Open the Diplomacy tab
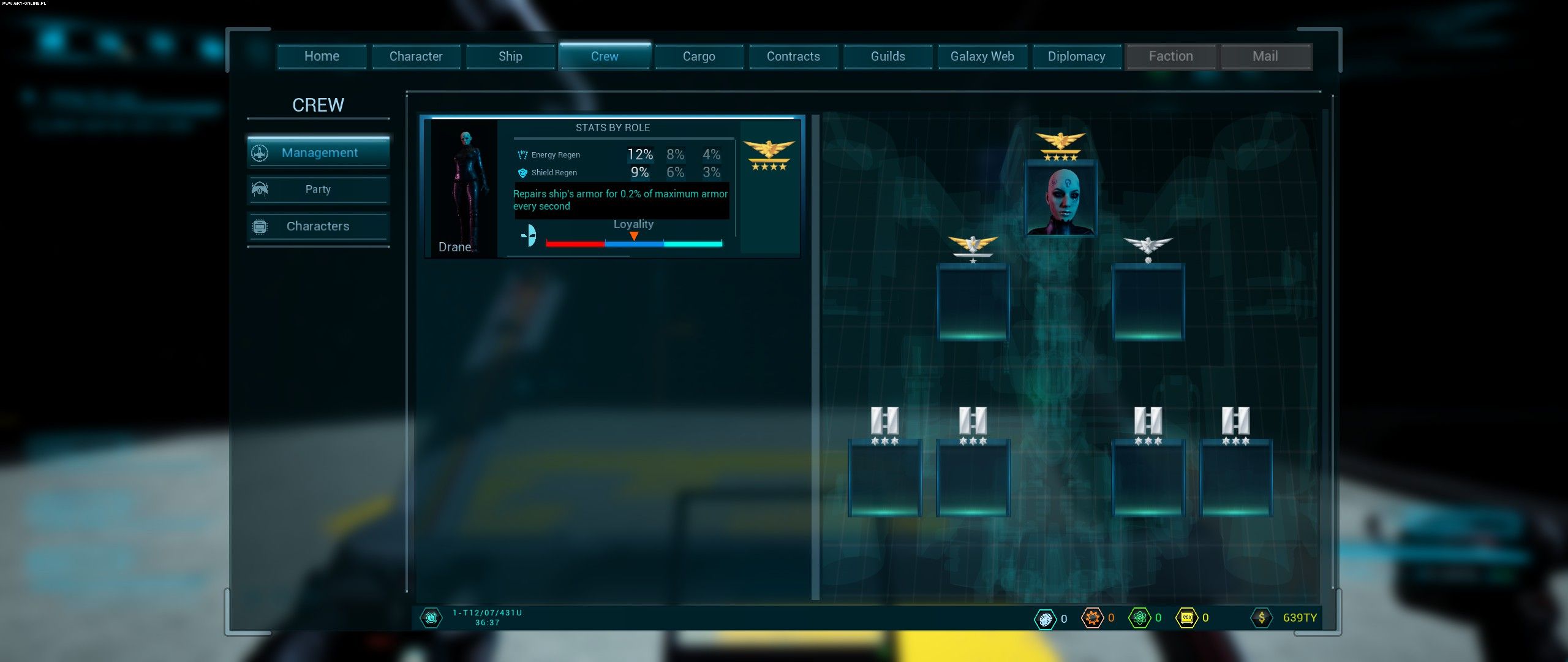This screenshot has width=1568, height=662. [x=1076, y=56]
